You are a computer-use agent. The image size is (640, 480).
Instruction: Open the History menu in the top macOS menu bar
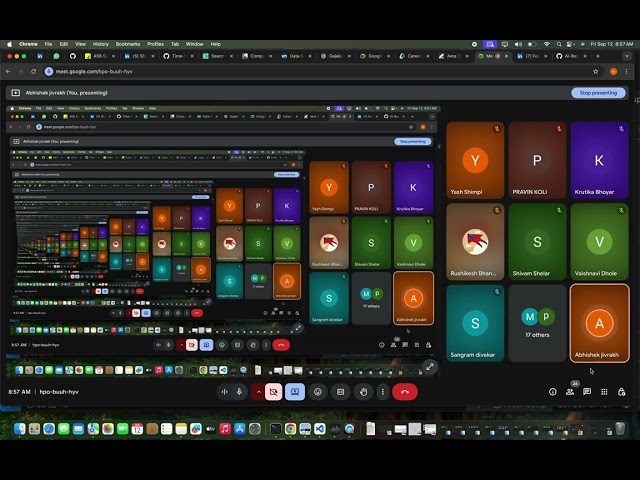coord(100,44)
